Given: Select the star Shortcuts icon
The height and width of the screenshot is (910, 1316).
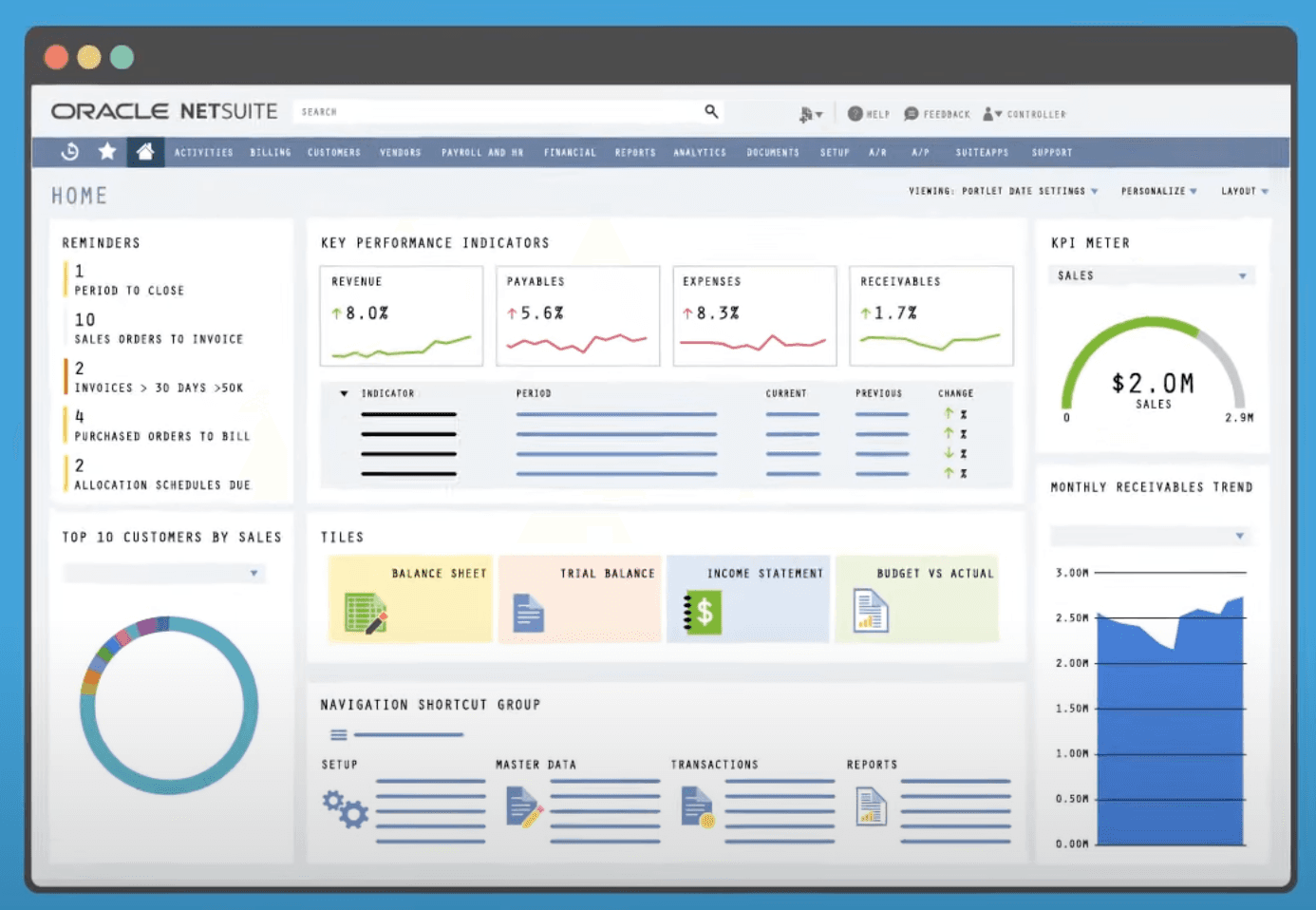Looking at the screenshot, I should [106, 151].
